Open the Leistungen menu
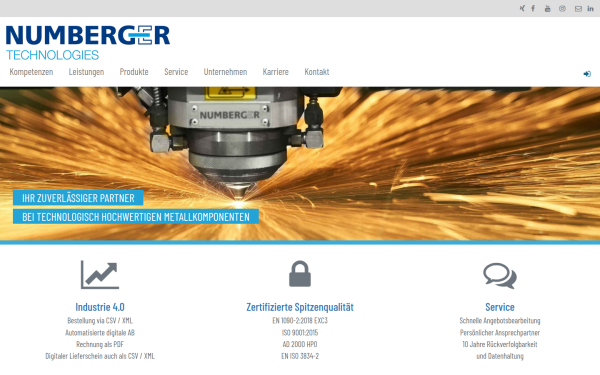The height and width of the screenshot is (375, 600). (86, 72)
